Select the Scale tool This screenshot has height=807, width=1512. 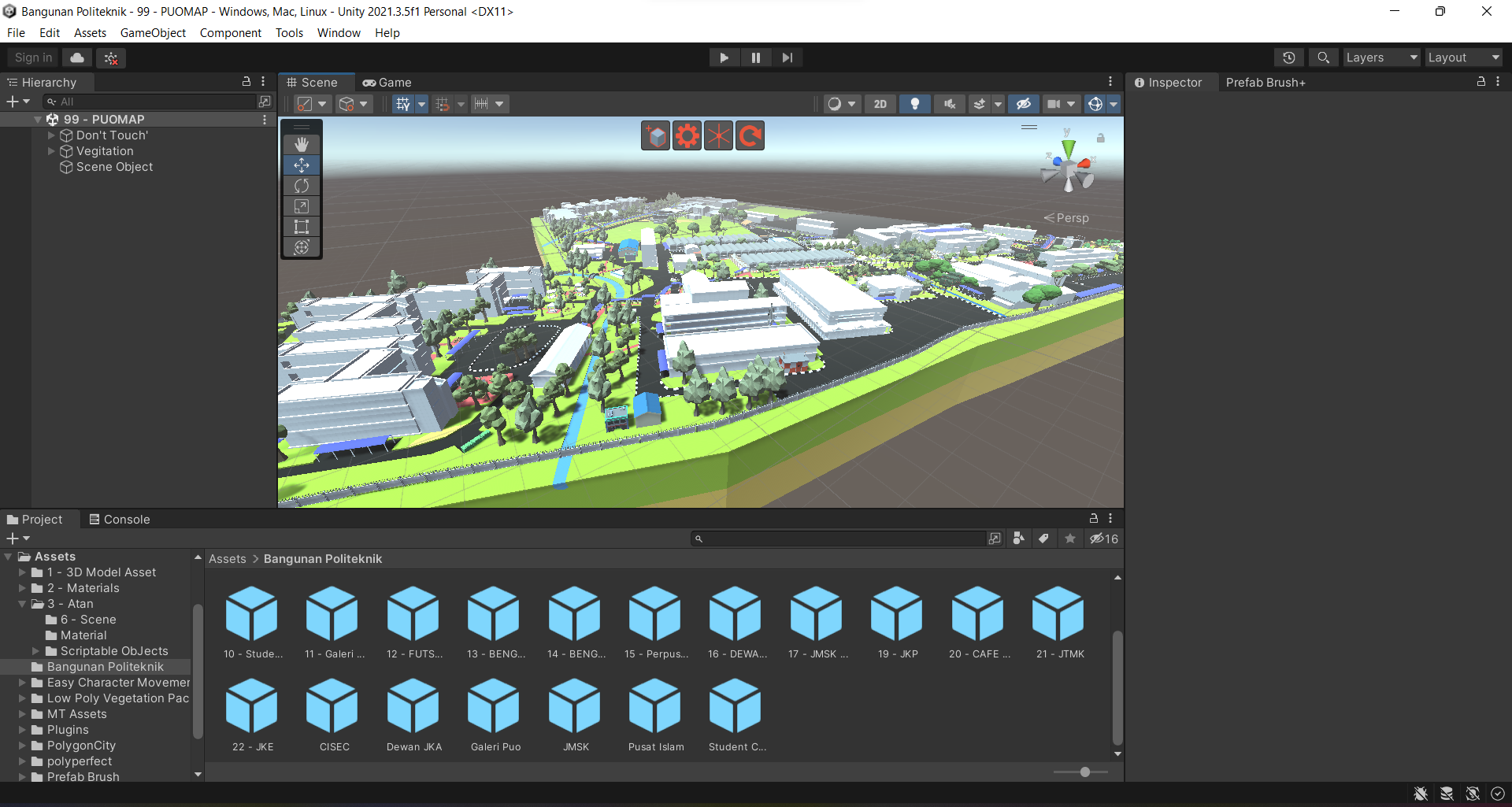[x=302, y=206]
